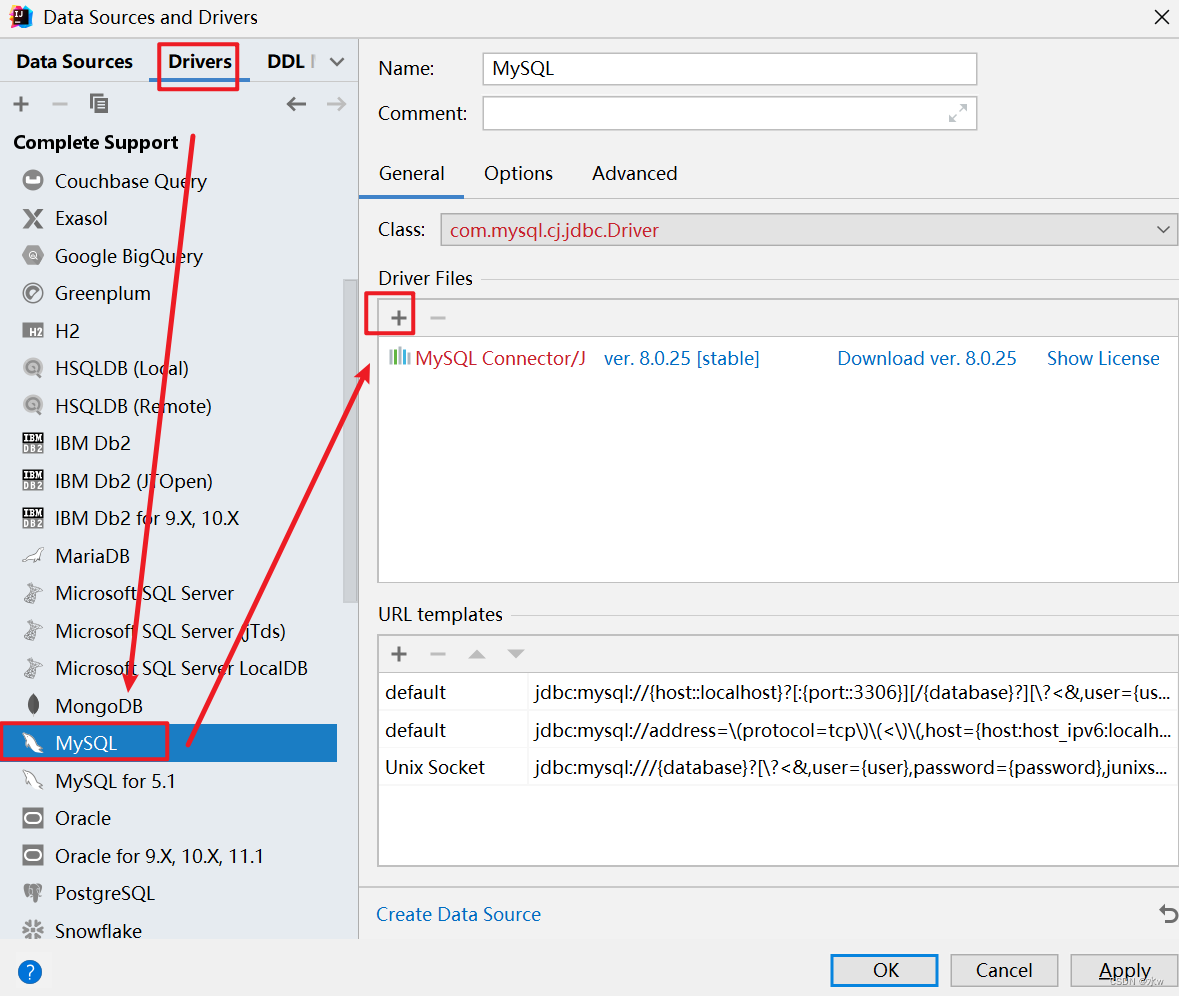Click the Apply button
1179x996 pixels.
click(1124, 970)
